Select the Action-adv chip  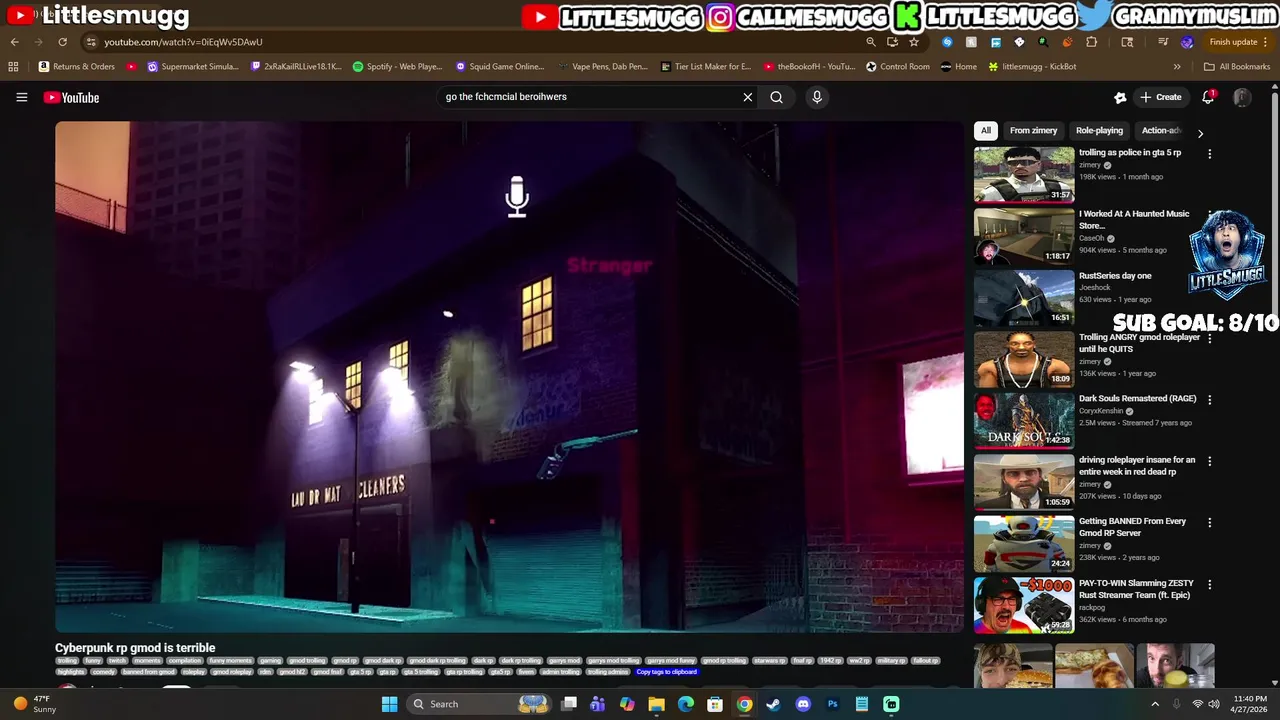[x=1160, y=130]
